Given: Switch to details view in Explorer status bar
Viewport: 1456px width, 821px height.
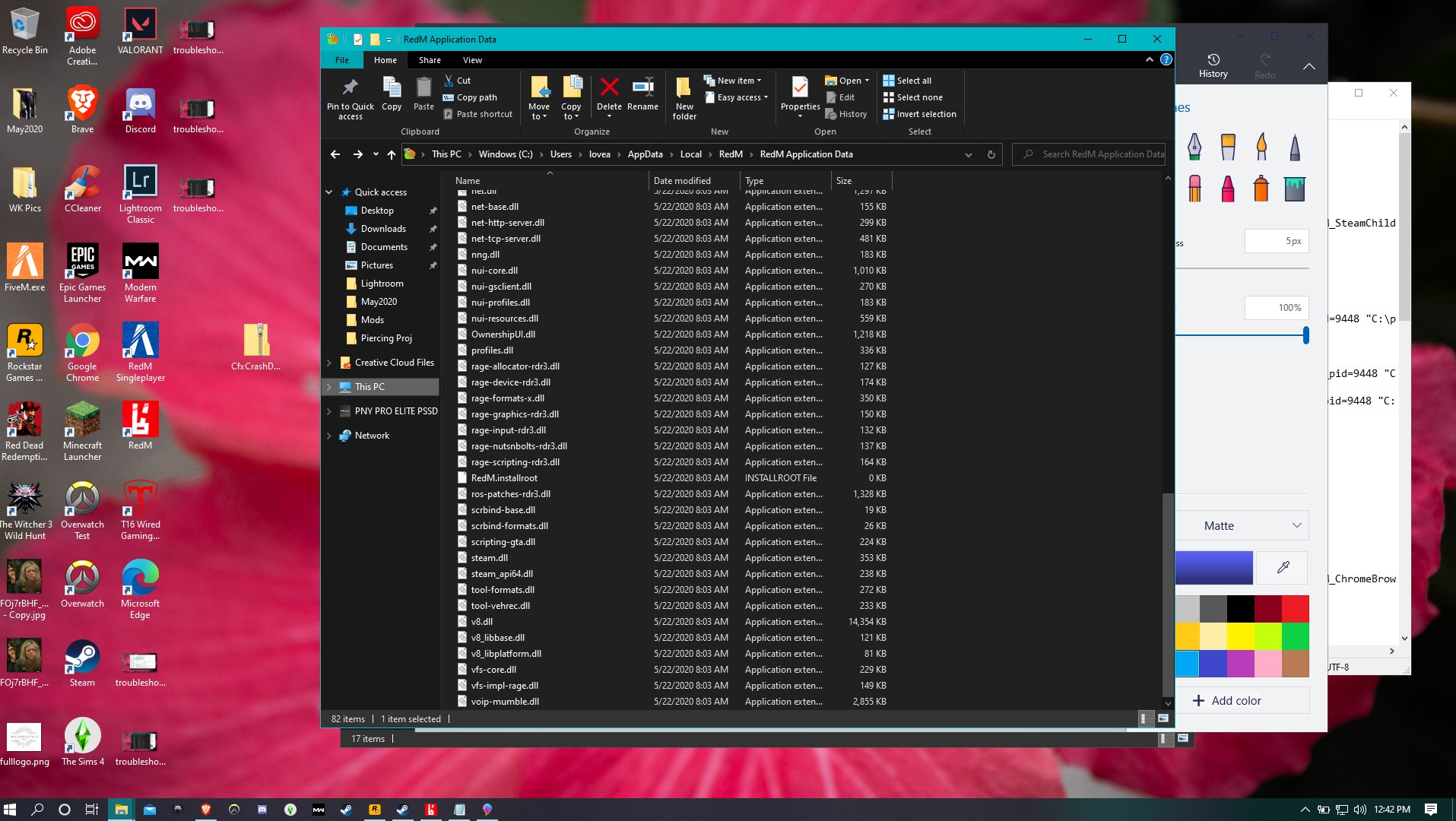Looking at the screenshot, I should [1144, 718].
